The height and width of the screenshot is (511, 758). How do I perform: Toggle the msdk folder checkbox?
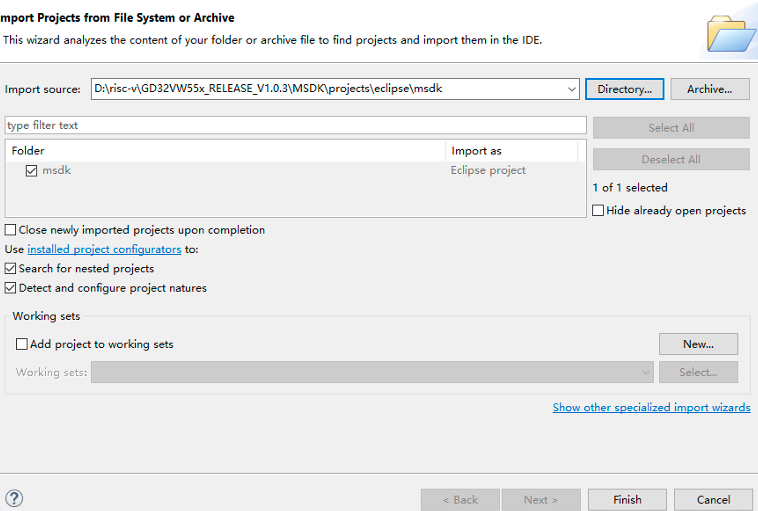pos(31,171)
